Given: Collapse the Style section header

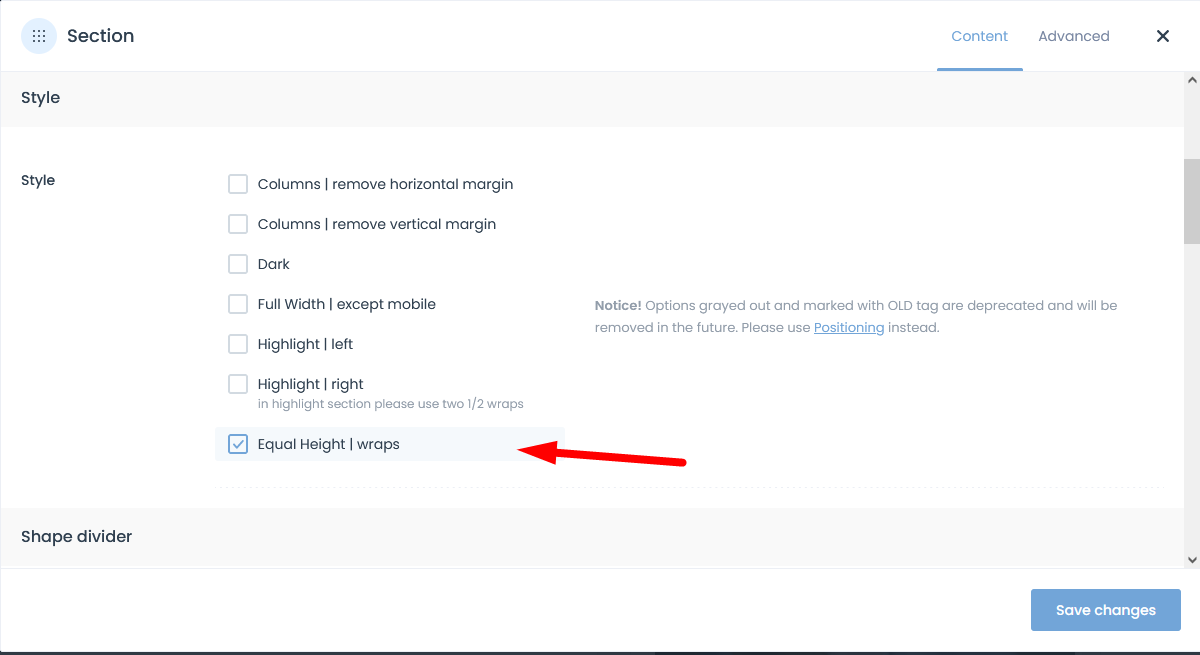Looking at the screenshot, I should (592, 98).
